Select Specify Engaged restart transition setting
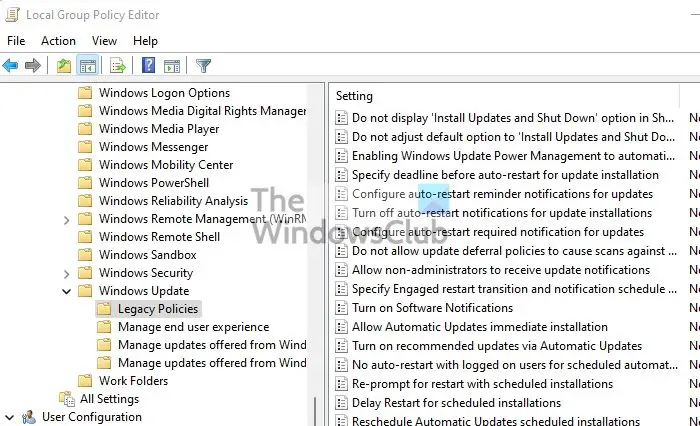The image size is (700, 426). pos(514,289)
